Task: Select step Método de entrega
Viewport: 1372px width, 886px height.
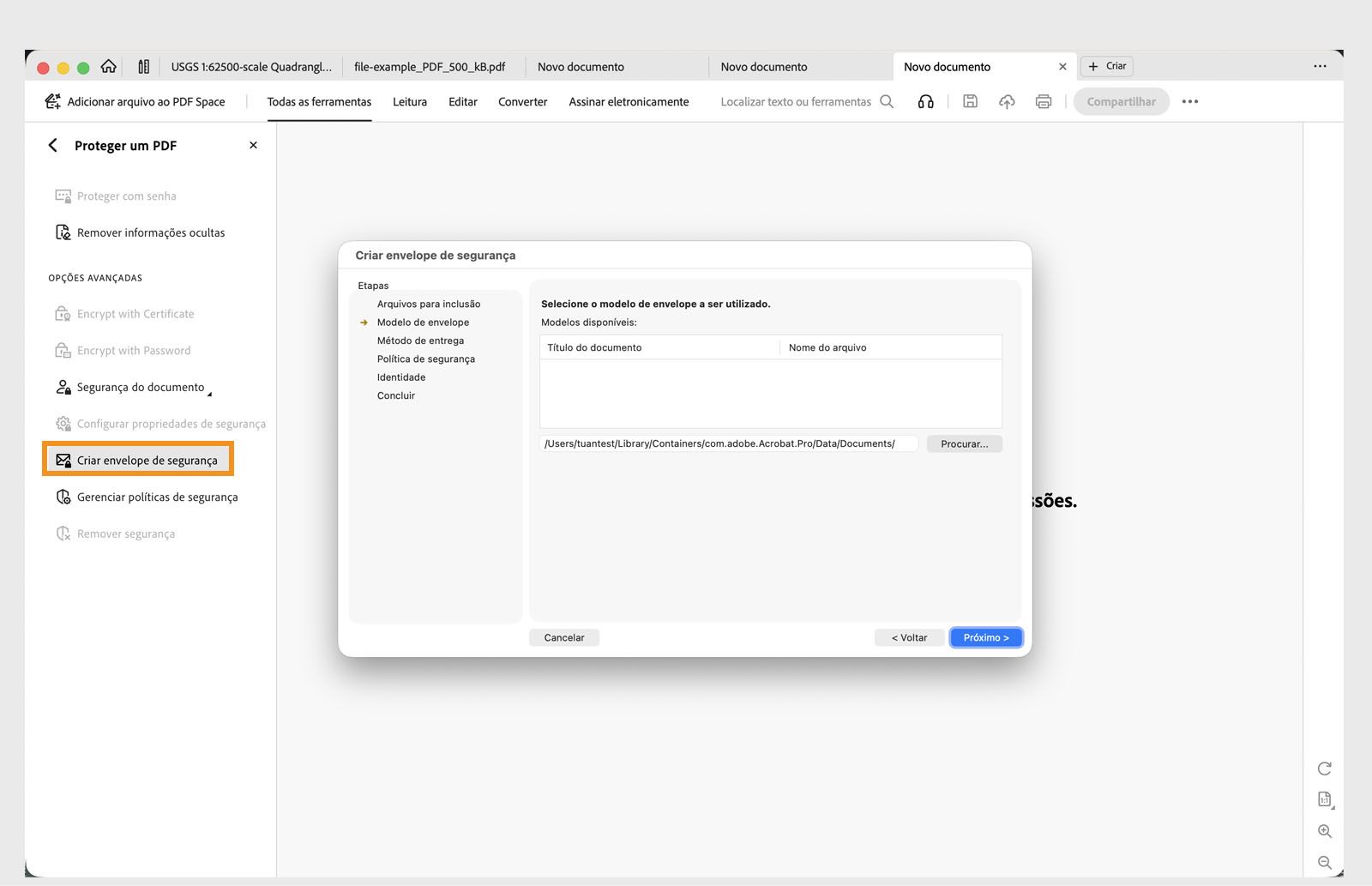Action: 420,341
